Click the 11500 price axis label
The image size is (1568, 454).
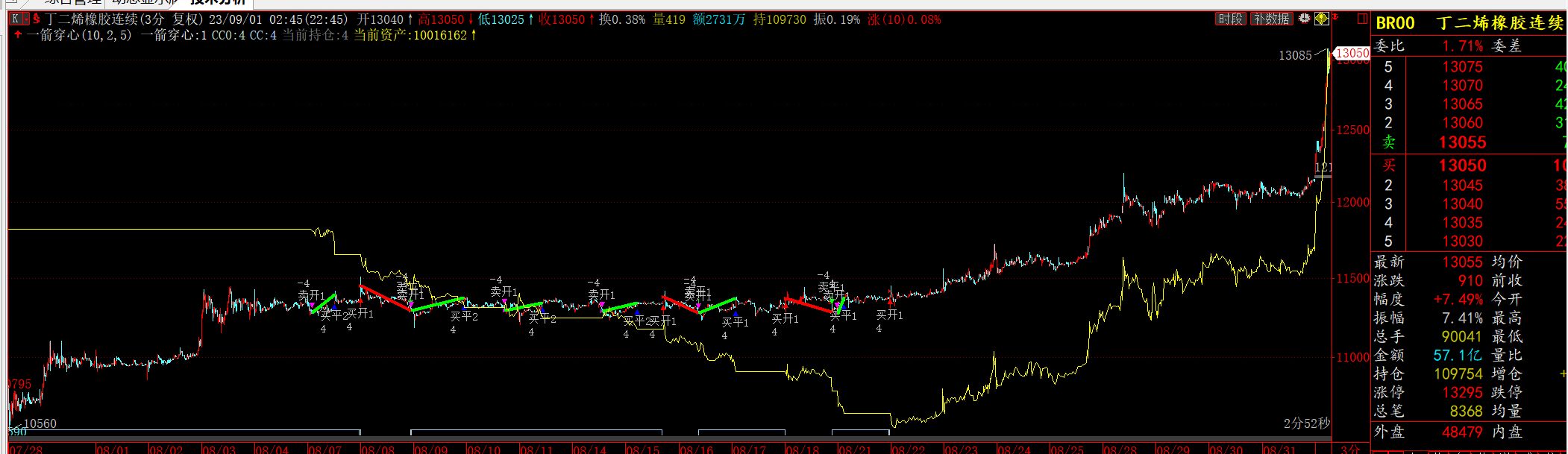pyautogui.click(x=1352, y=278)
